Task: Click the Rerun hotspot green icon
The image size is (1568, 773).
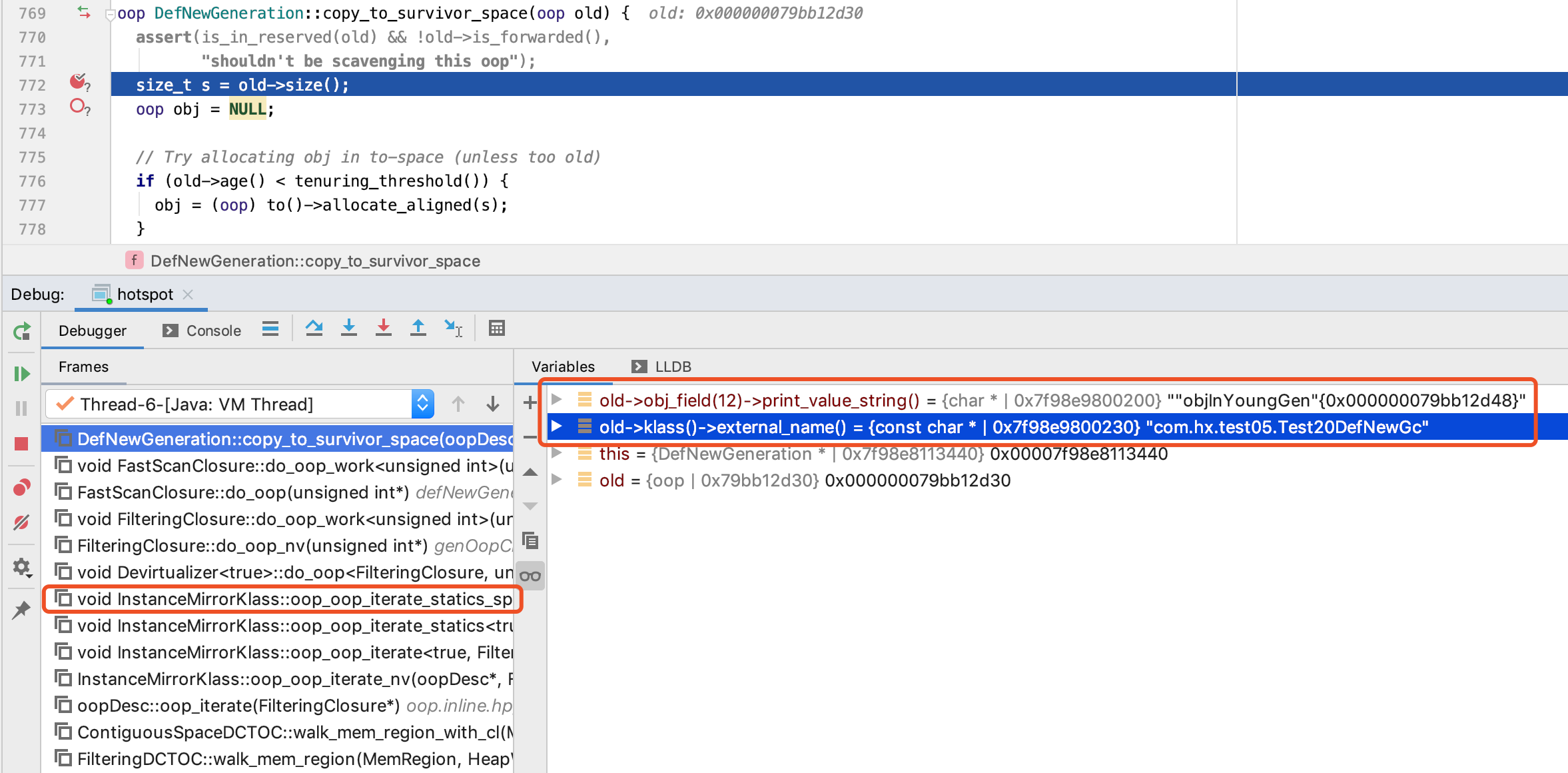Action: pyautogui.click(x=22, y=331)
